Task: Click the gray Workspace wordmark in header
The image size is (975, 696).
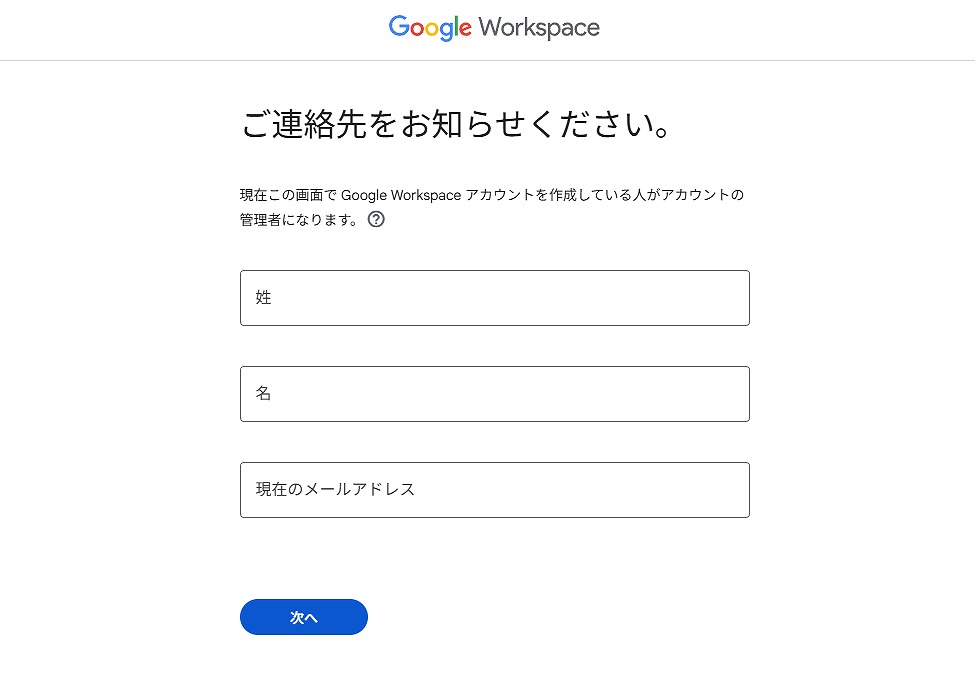Action: pyautogui.click(x=539, y=28)
